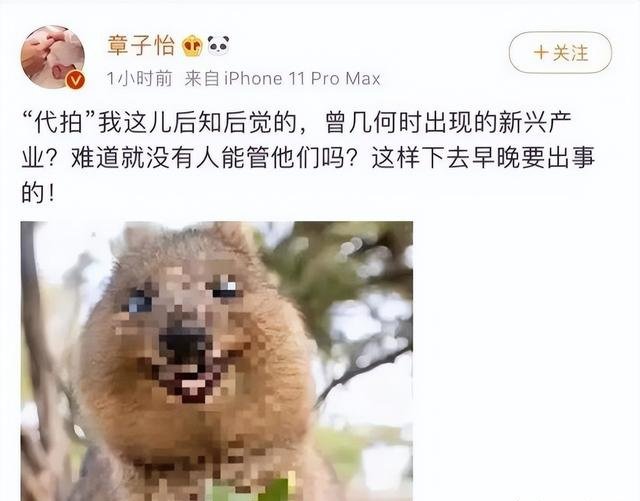640x501 pixels.
Task: Click the pink tongue in the photo
Action: coord(193,384)
